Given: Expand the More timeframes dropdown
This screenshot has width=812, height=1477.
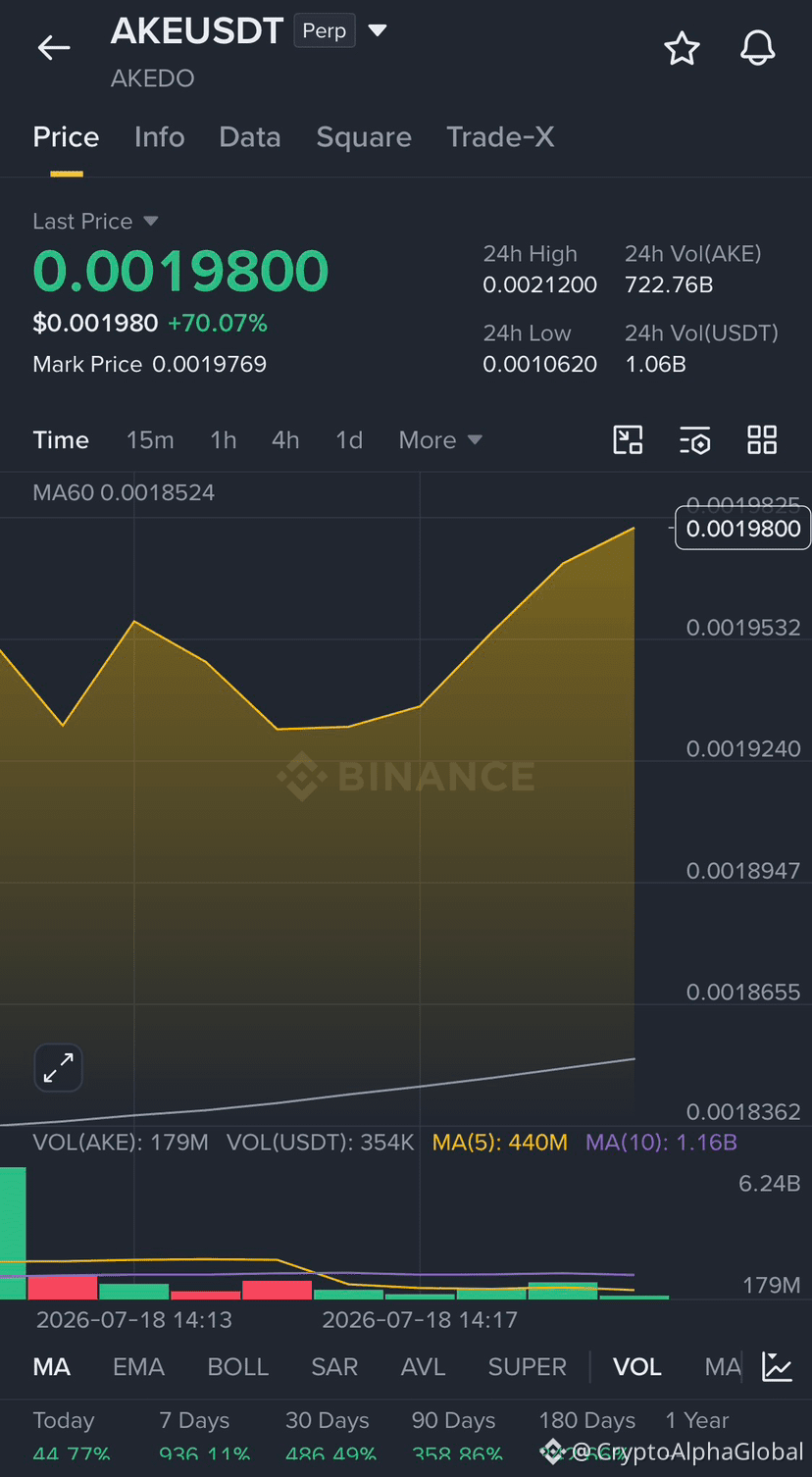Looking at the screenshot, I should (440, 440).
